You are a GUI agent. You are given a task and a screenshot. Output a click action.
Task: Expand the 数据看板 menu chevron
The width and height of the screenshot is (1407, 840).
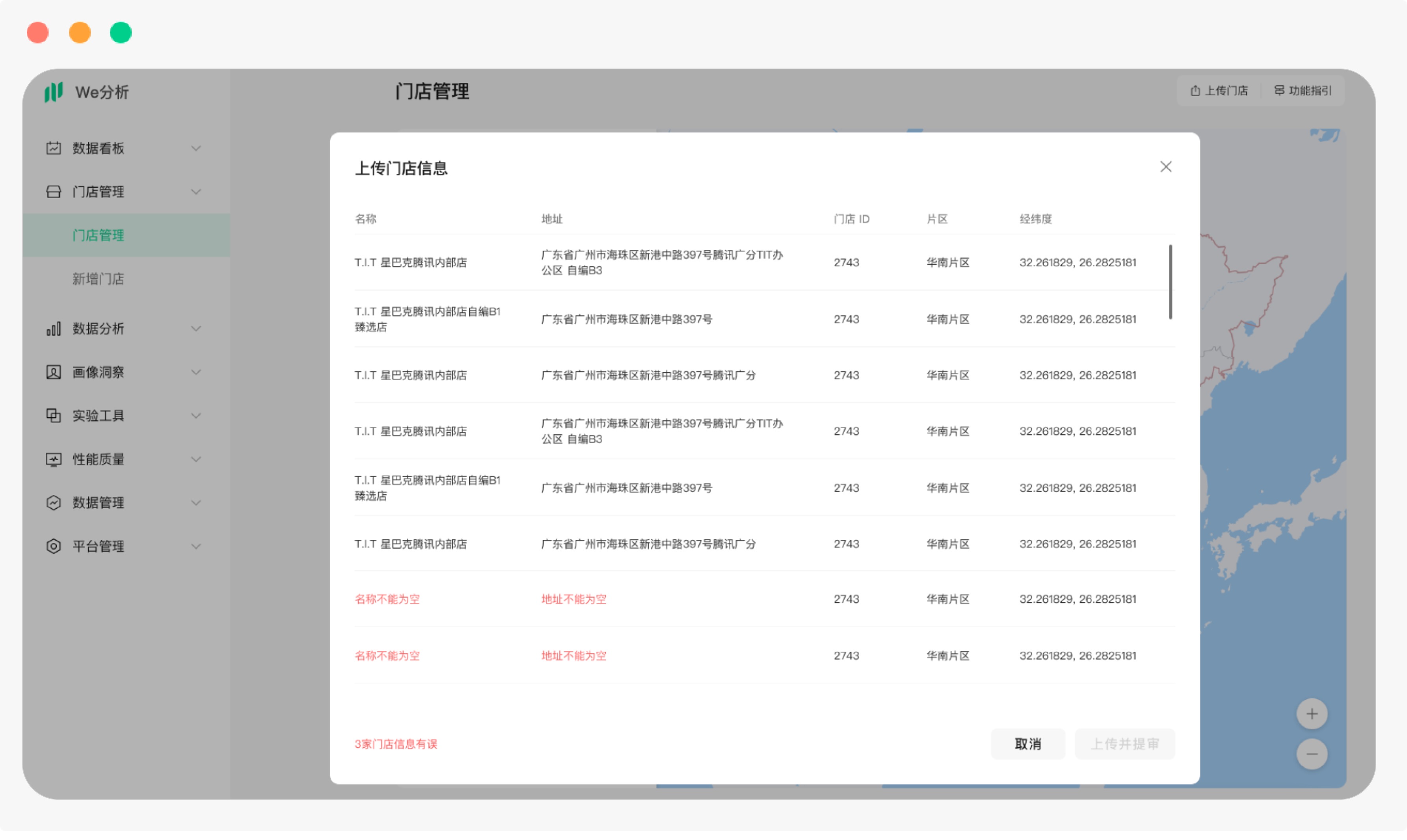[196, 148]
